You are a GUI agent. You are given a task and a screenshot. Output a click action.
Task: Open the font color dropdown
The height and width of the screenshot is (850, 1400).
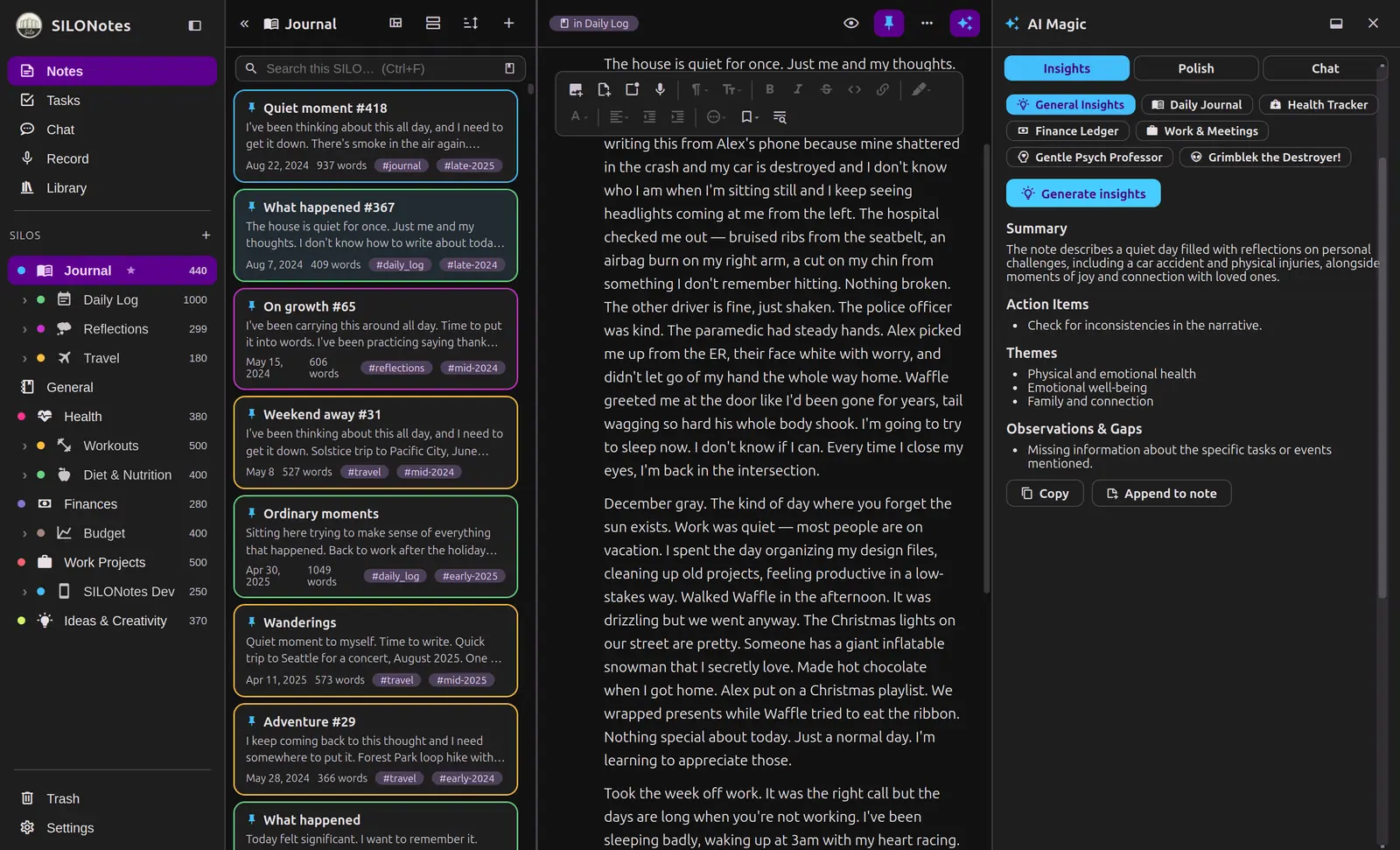coord(579,116)
